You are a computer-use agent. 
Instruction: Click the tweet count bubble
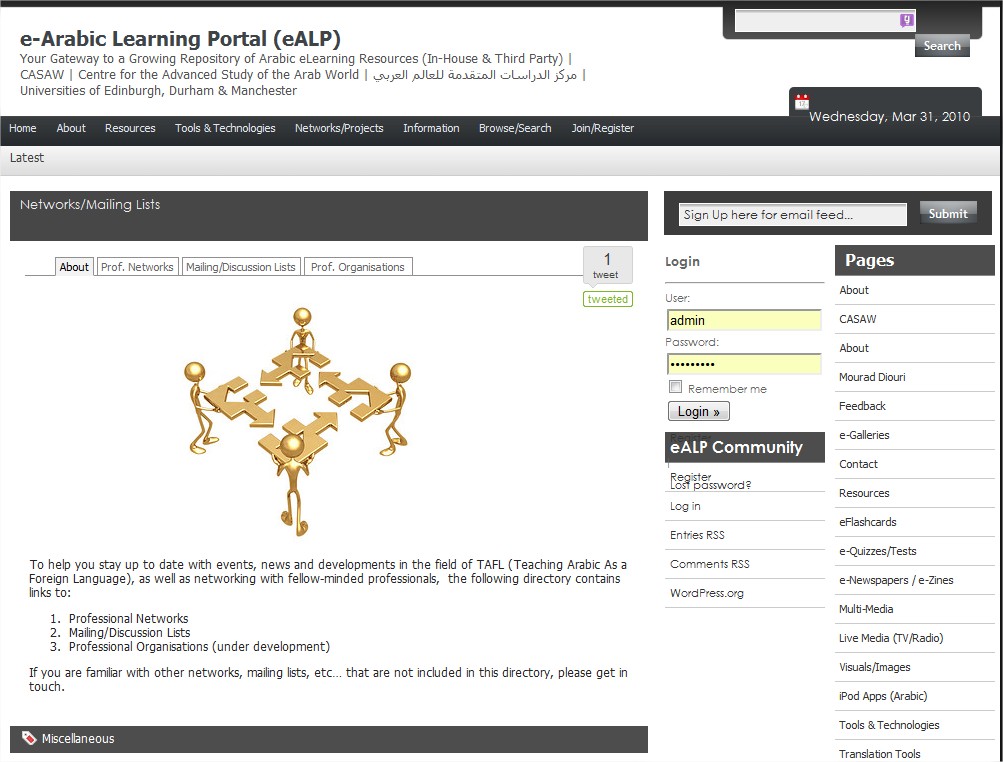[606, 265]
